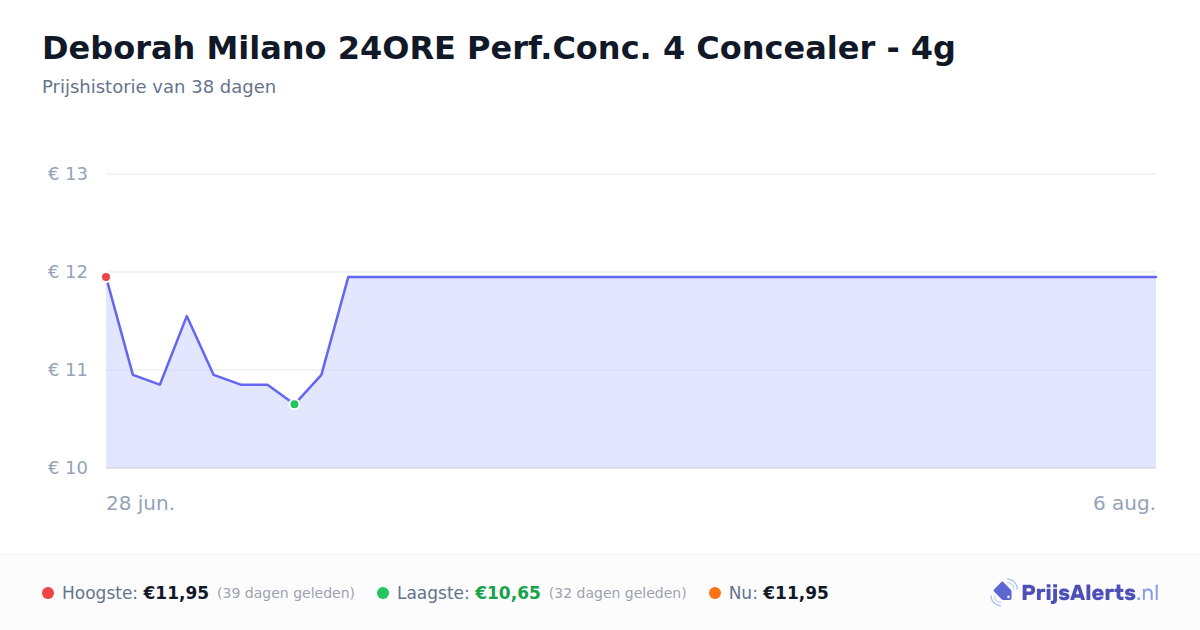Click the Prijshistorie van 38 dagen subtitle
This screenshot has height=630, width=1200.
[x=159, y=87]
